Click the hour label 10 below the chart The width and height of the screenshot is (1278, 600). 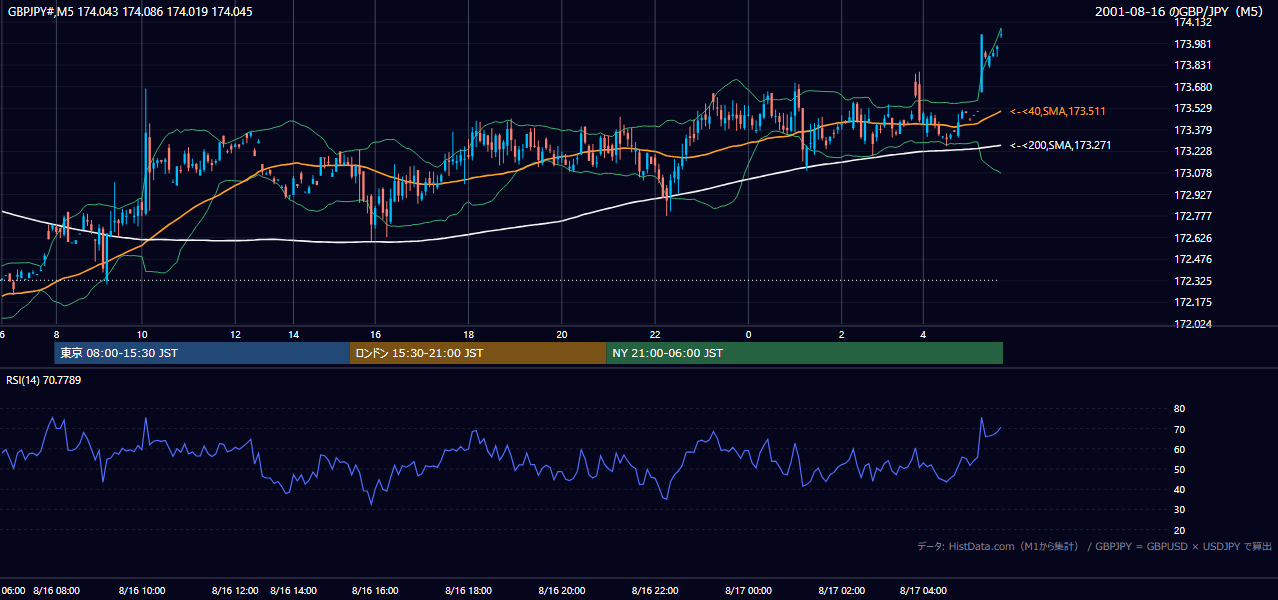[x=142, y=334]
